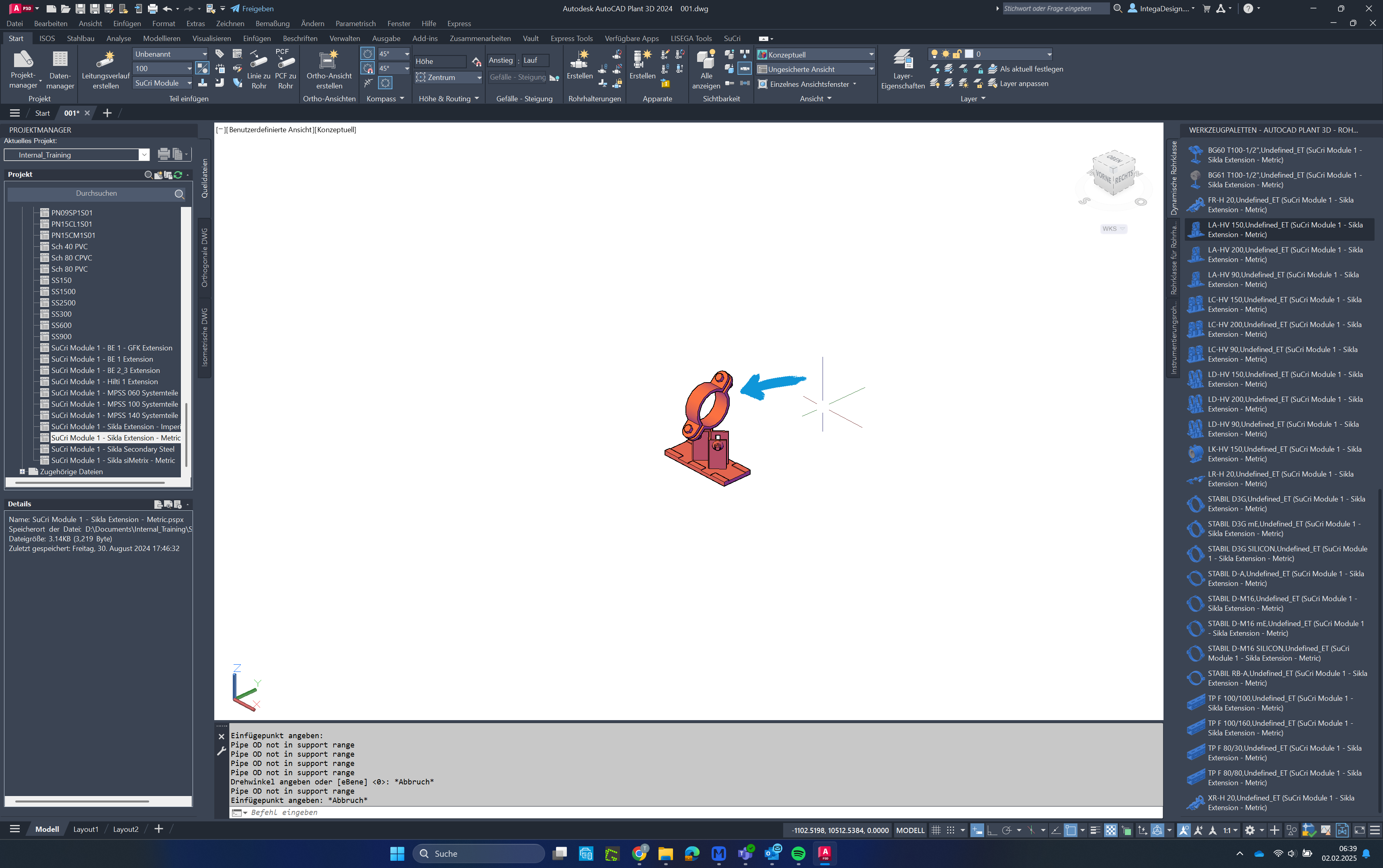Open Layer-Eigenschaften manager
Screen dimensions: 1383x868
(x=902, y=69)
